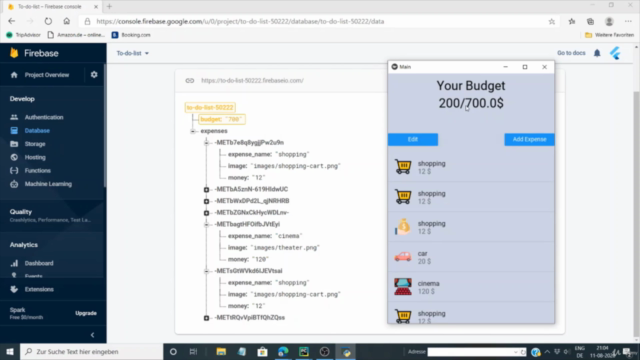Open File Explorer from taskbar
This screenshot has width=640, height=360.
click(x=221, y=351)
